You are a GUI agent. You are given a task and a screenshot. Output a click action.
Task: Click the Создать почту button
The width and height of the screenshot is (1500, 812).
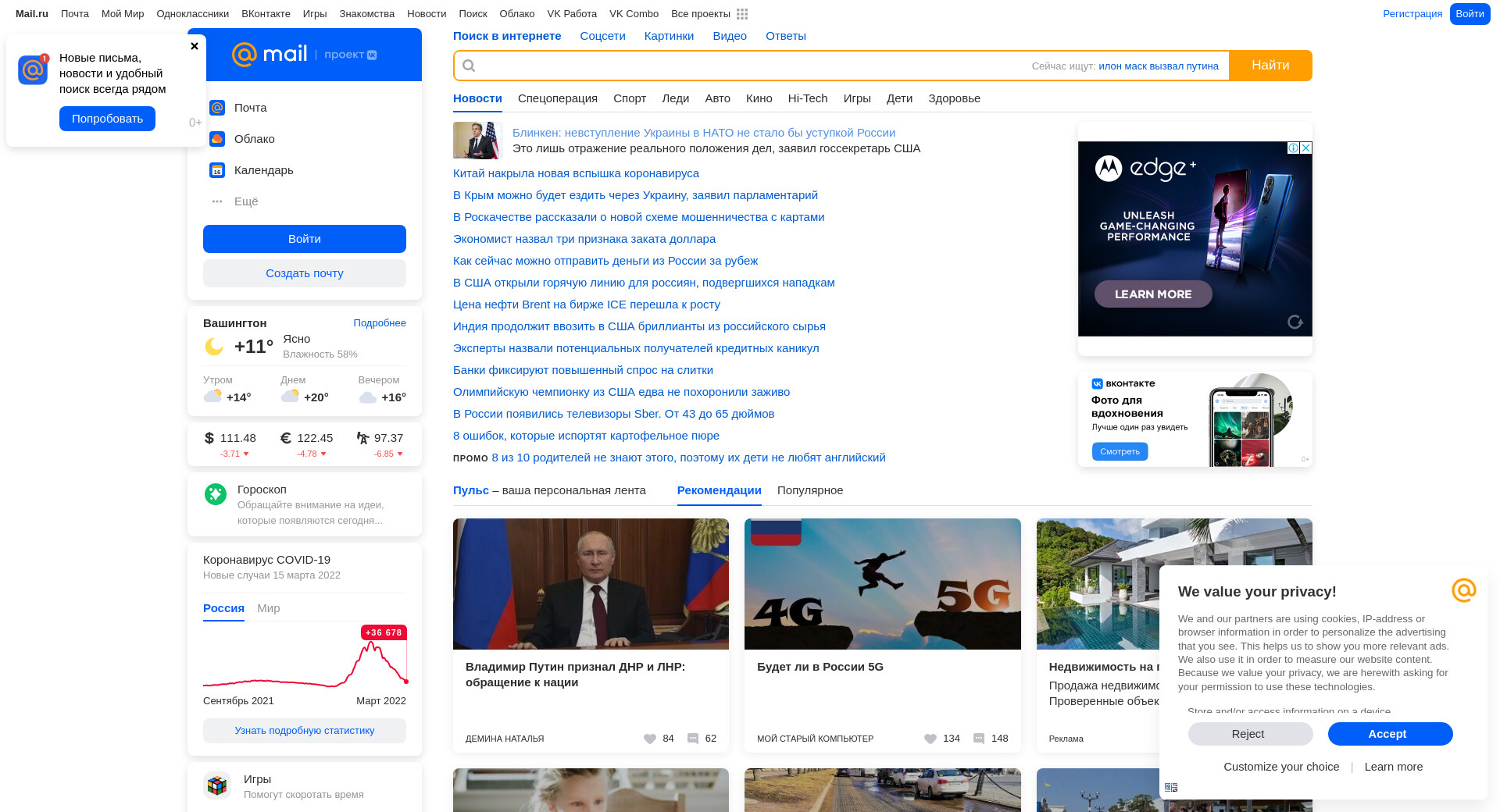coord(305,273)
